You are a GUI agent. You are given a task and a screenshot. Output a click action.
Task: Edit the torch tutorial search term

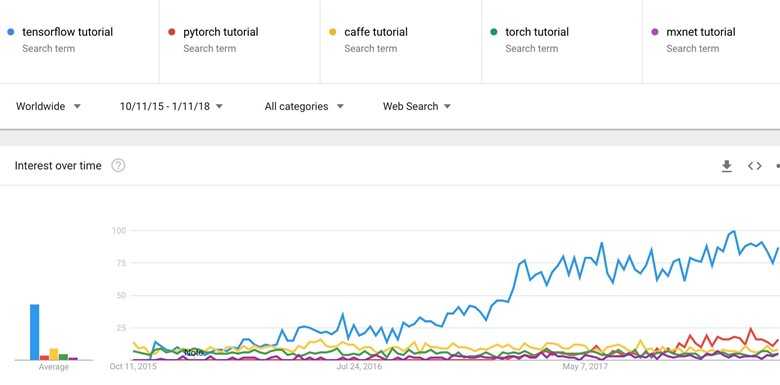coord(537,32)
